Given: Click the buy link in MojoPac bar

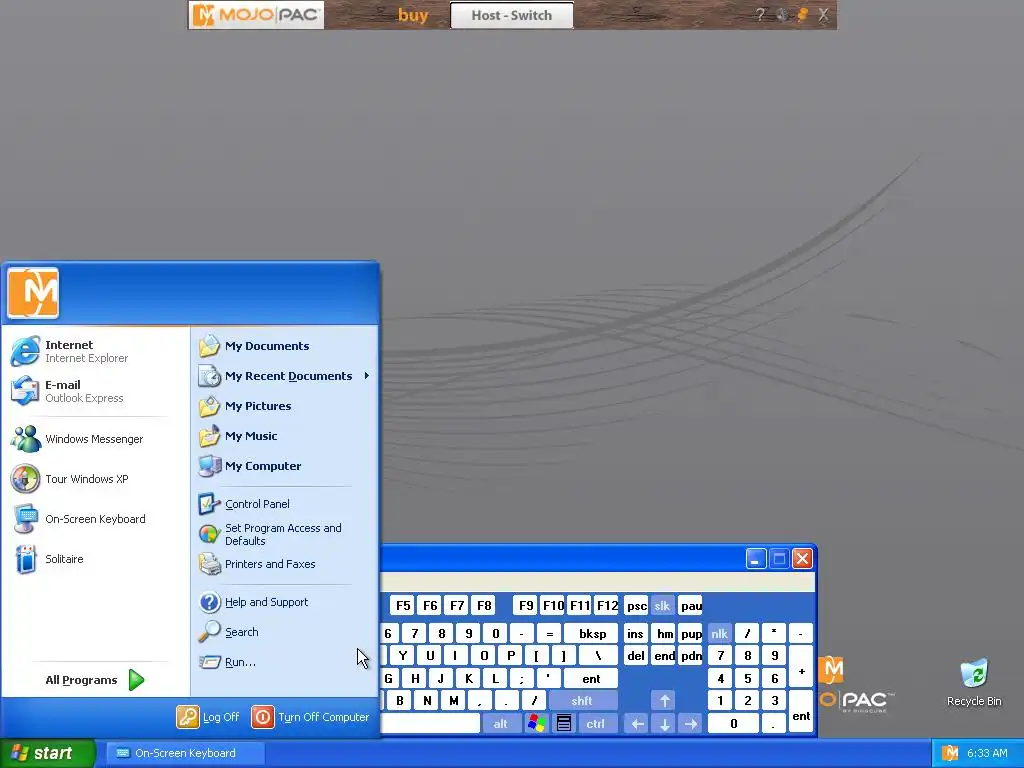Looking at the screenshot, I should (x=413, y=15).
